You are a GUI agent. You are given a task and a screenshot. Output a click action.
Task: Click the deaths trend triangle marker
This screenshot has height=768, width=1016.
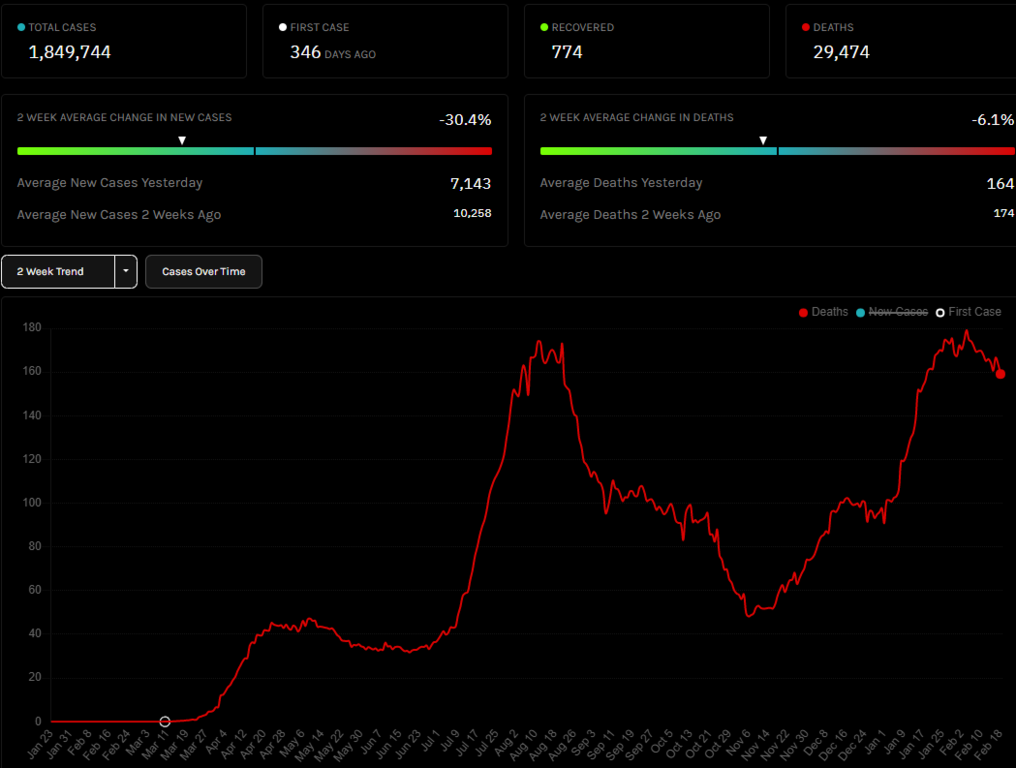click(x=763, y=141)
